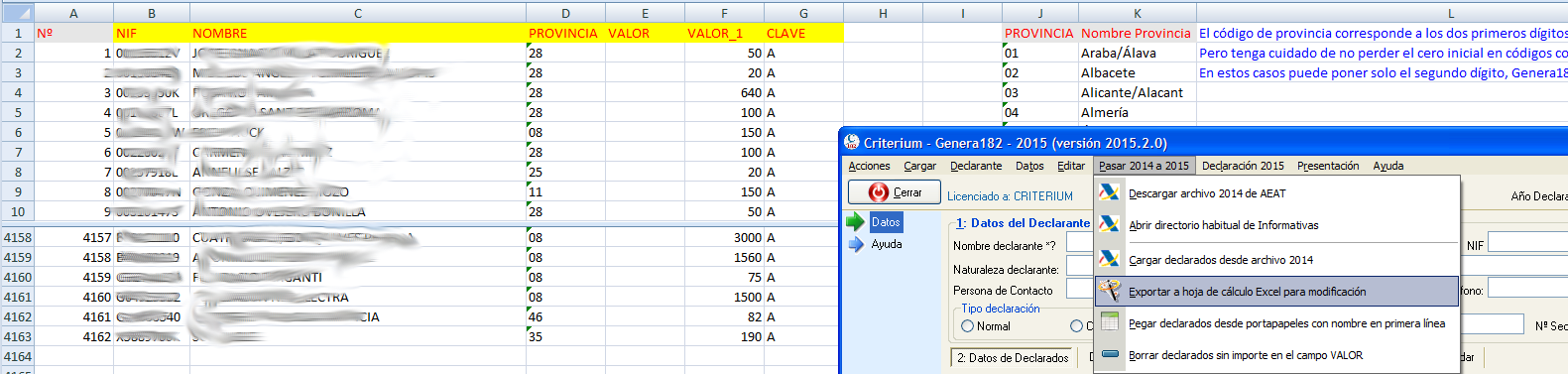This screenshot has width=1568, height=374.
Task: Open the Acciones menu
Action: (x=869, y=166)
